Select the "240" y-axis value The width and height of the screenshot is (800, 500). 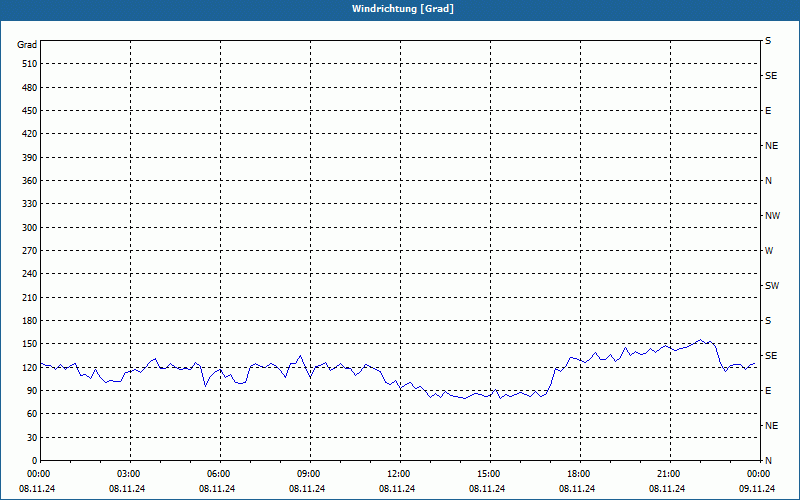(30, 273)
